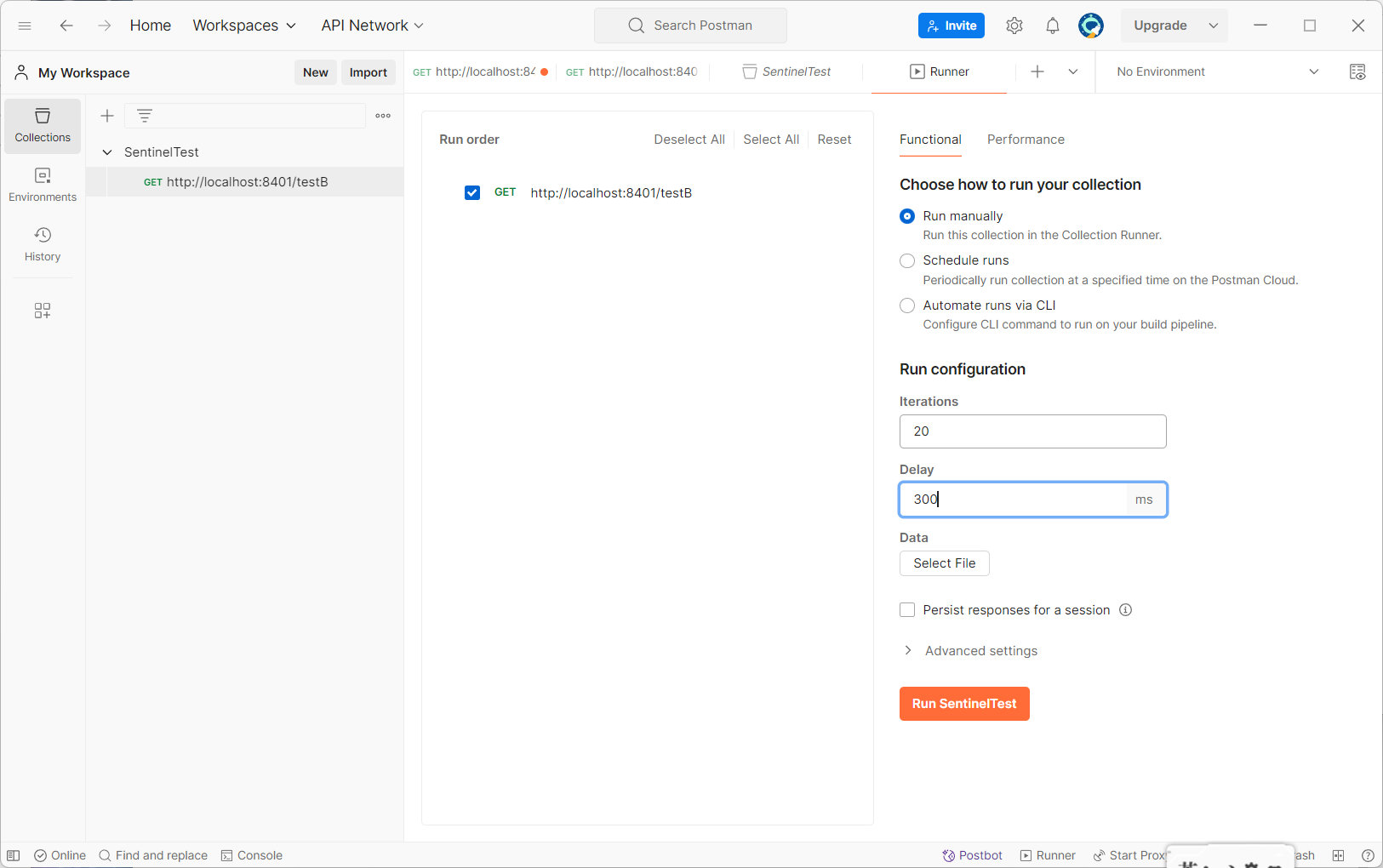The width and height of the screenshot is (1383, 868).
Task: Select the Runner tab
Action: (x=940, y=71)
